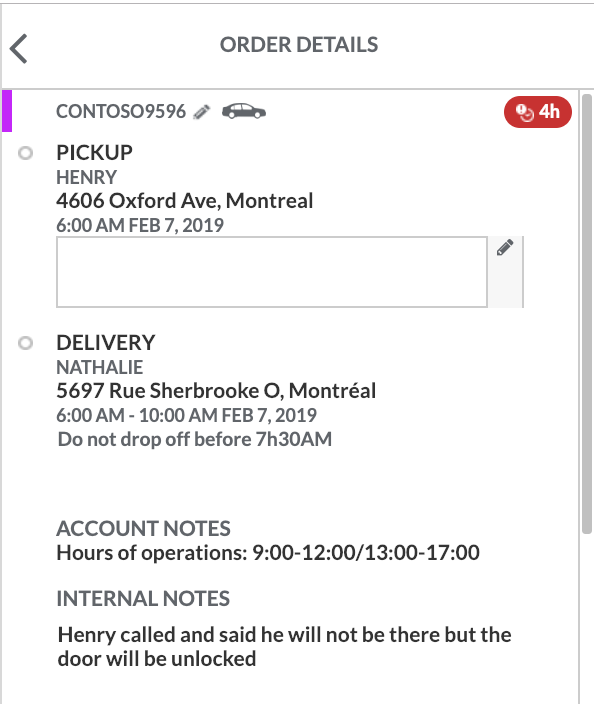Click pickup time 6:00 AM FEB 7, 2019
The image size is (594, 704).
point(140,225)
